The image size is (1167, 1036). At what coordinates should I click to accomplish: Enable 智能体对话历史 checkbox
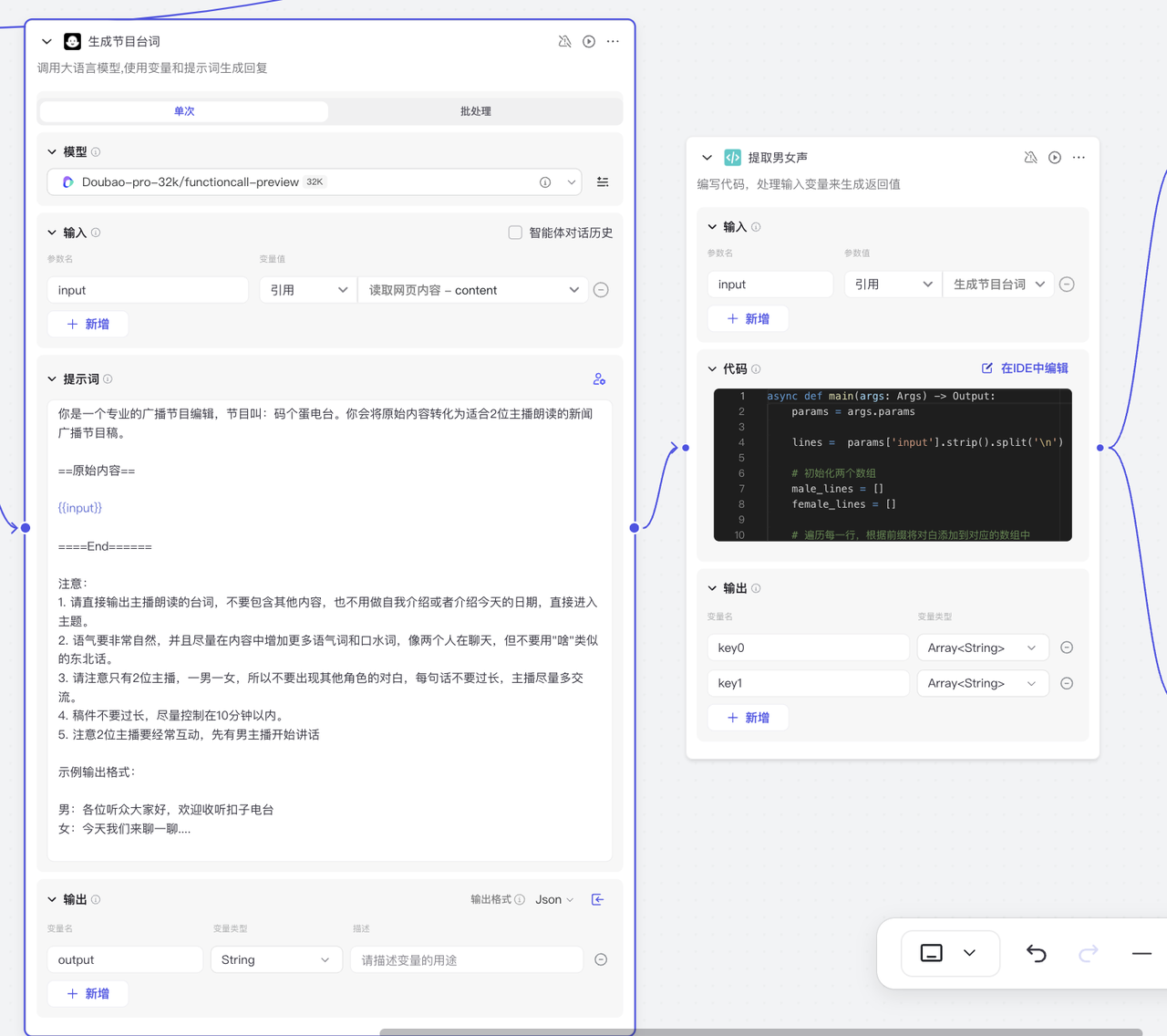[515, 233]
